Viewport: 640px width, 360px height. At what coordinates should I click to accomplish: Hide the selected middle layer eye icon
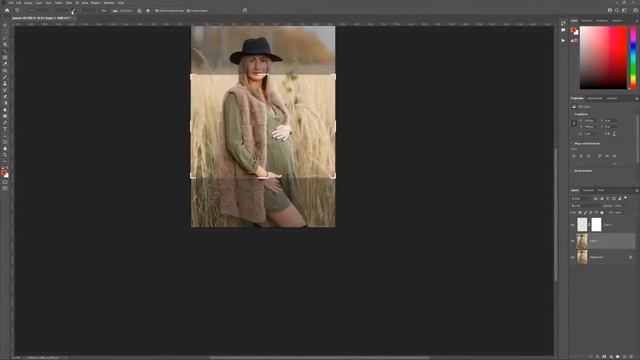point(573,241)
